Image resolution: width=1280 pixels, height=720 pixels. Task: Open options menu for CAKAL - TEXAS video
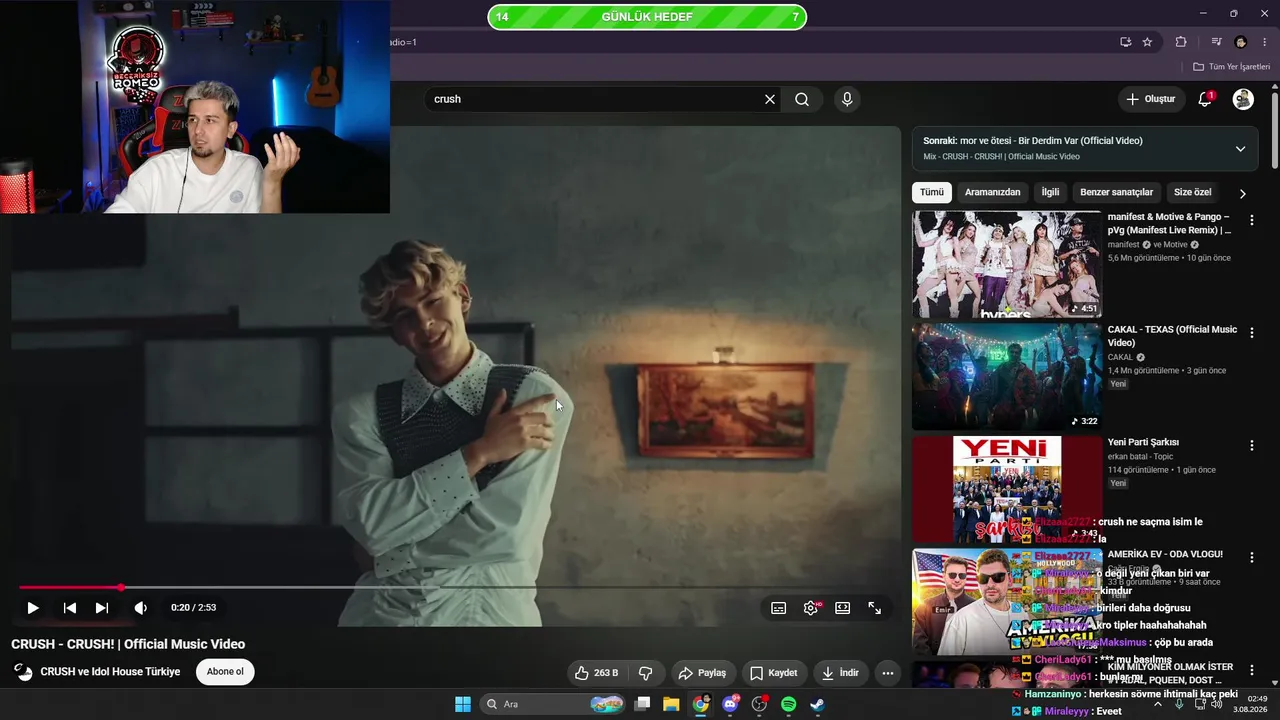(1252, 333)
